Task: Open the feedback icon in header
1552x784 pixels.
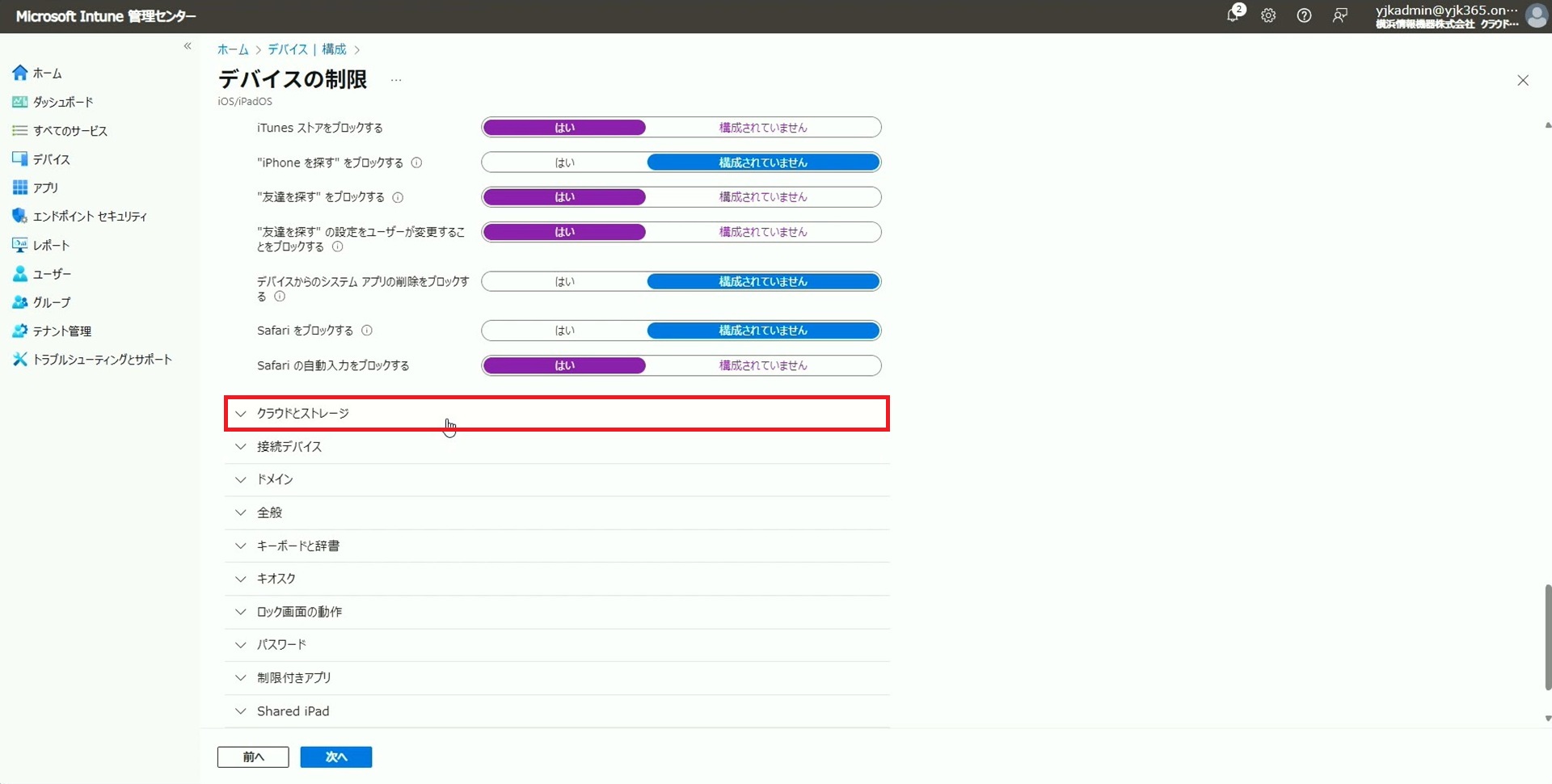Action: (x=1339, y=15)
